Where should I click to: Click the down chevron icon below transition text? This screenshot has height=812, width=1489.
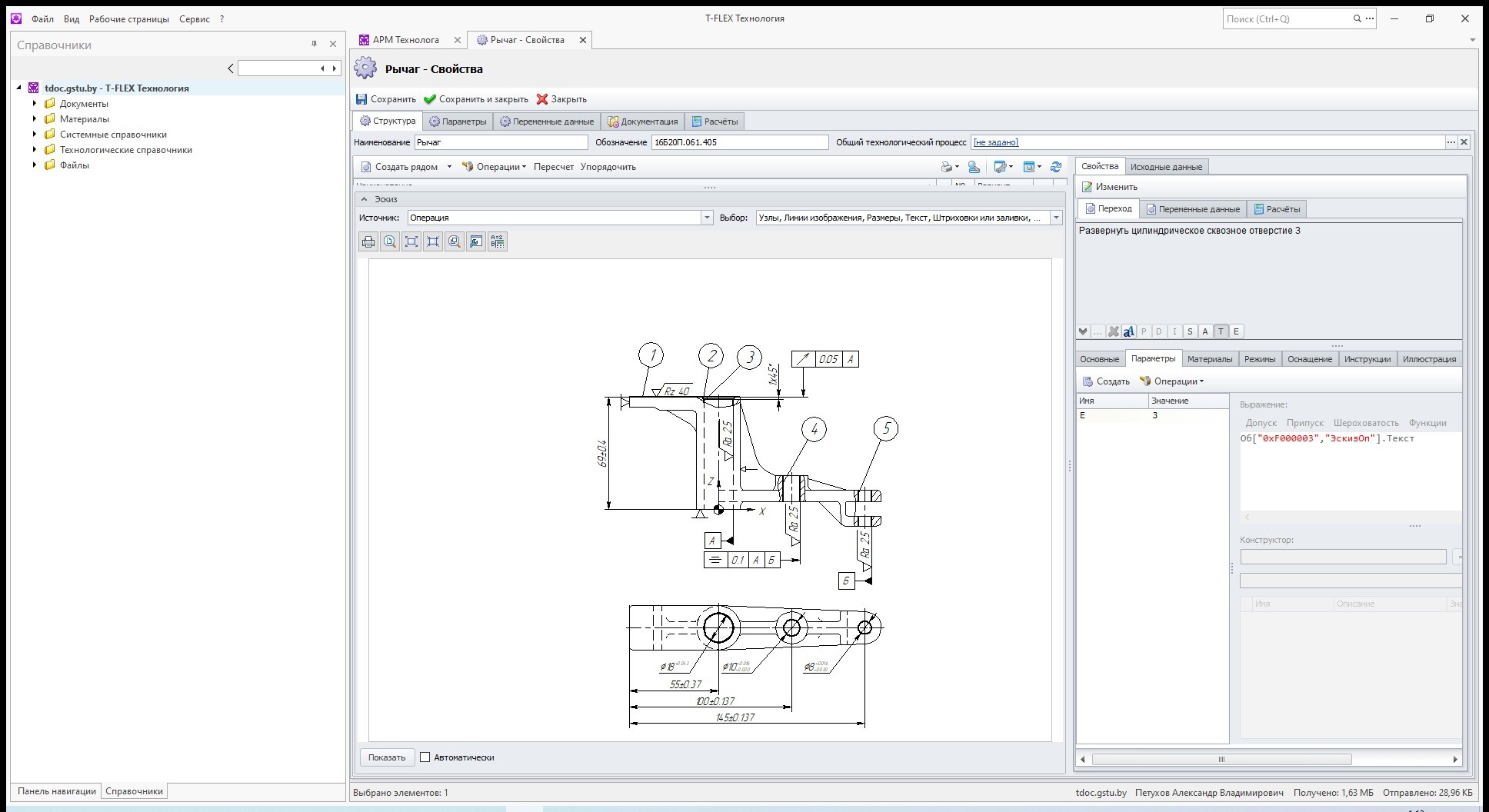pyautogui.click(x=1083, y=331)
